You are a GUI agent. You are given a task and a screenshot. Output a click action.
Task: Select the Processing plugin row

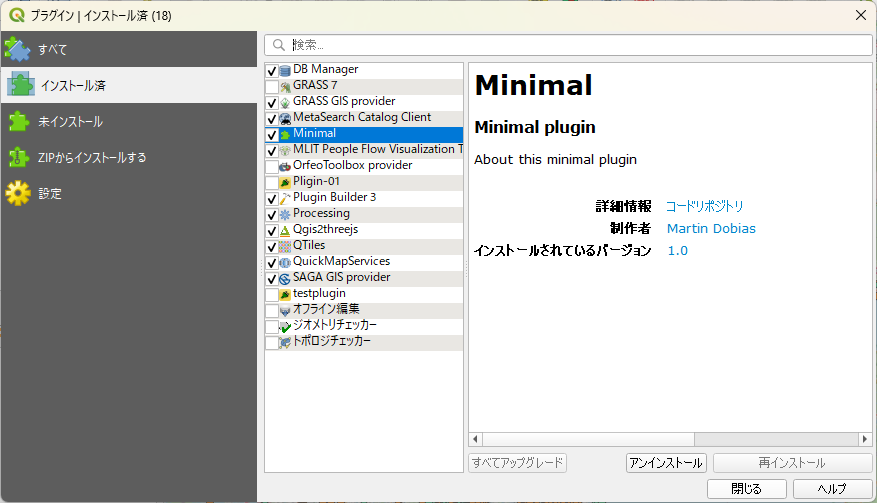point(364,215)
